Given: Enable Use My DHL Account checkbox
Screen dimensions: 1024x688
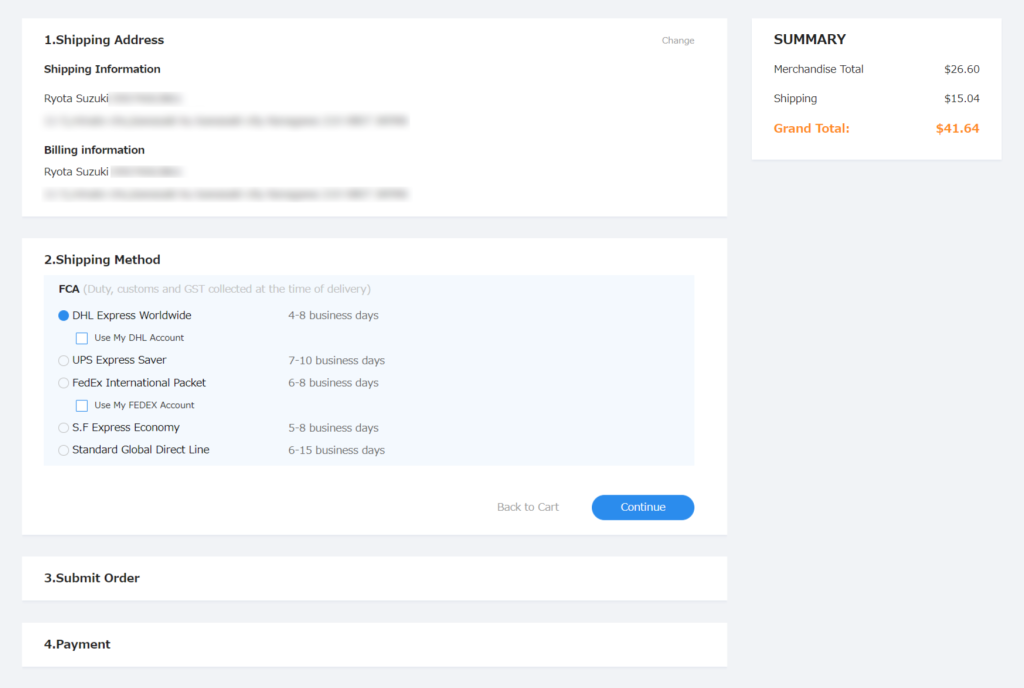Looking at the screenshot, I should tap(82, 338).
